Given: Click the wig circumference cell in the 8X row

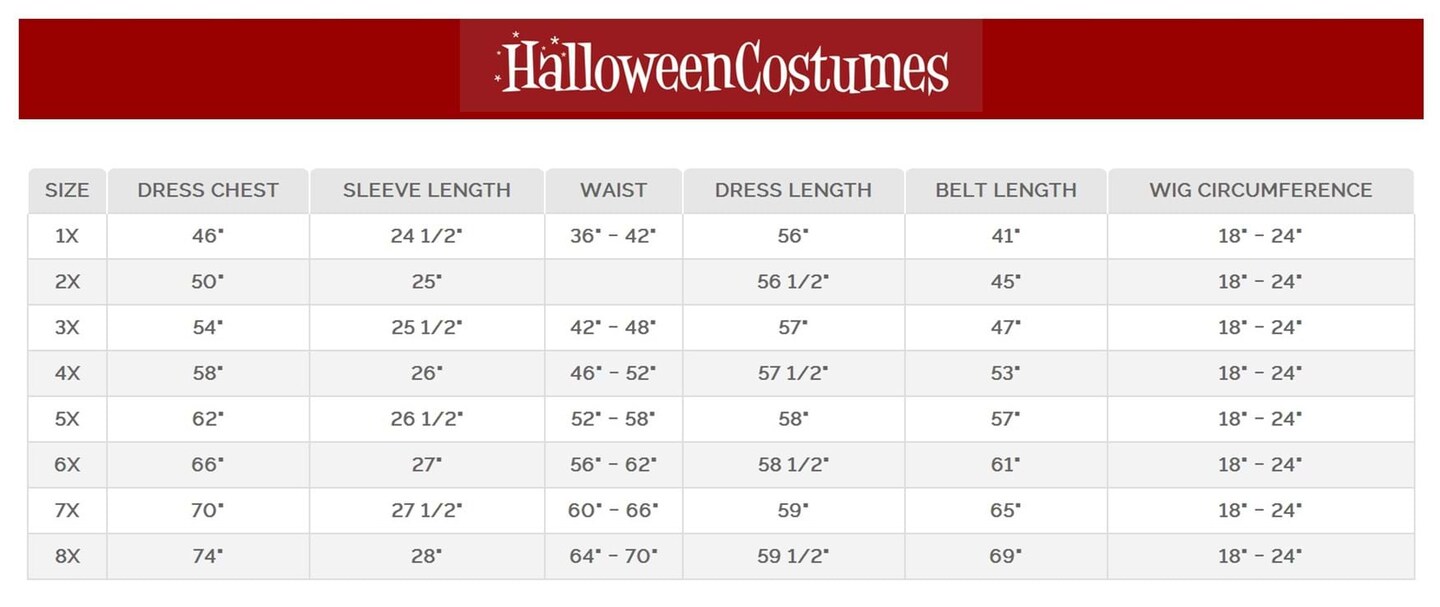Looking at the screenshot, I should click(1260, 557).
